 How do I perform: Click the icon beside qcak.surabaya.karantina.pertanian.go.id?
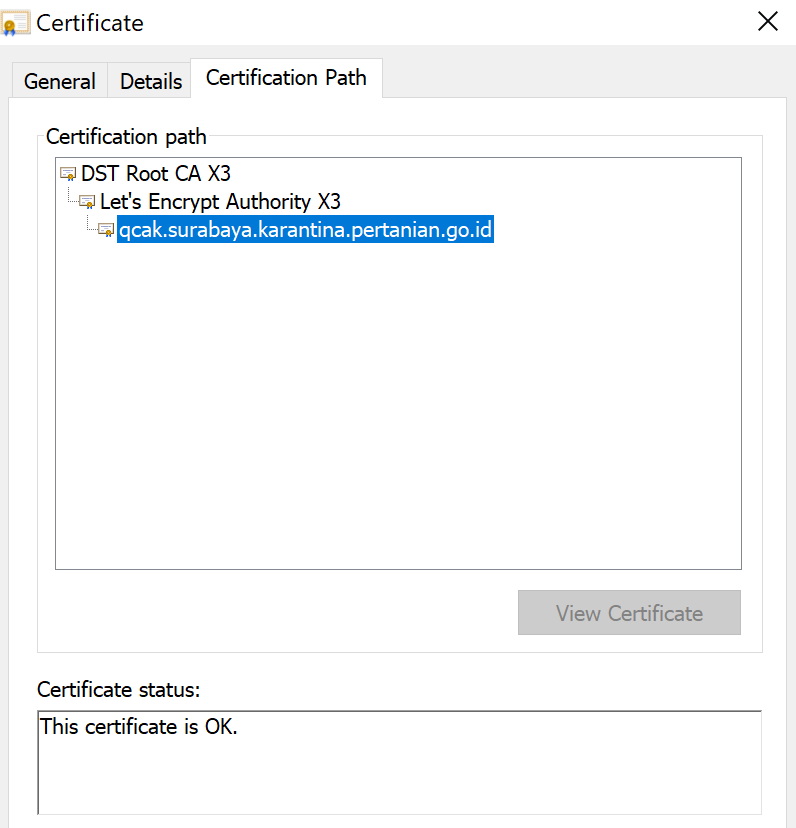click(x=106, y=231)
